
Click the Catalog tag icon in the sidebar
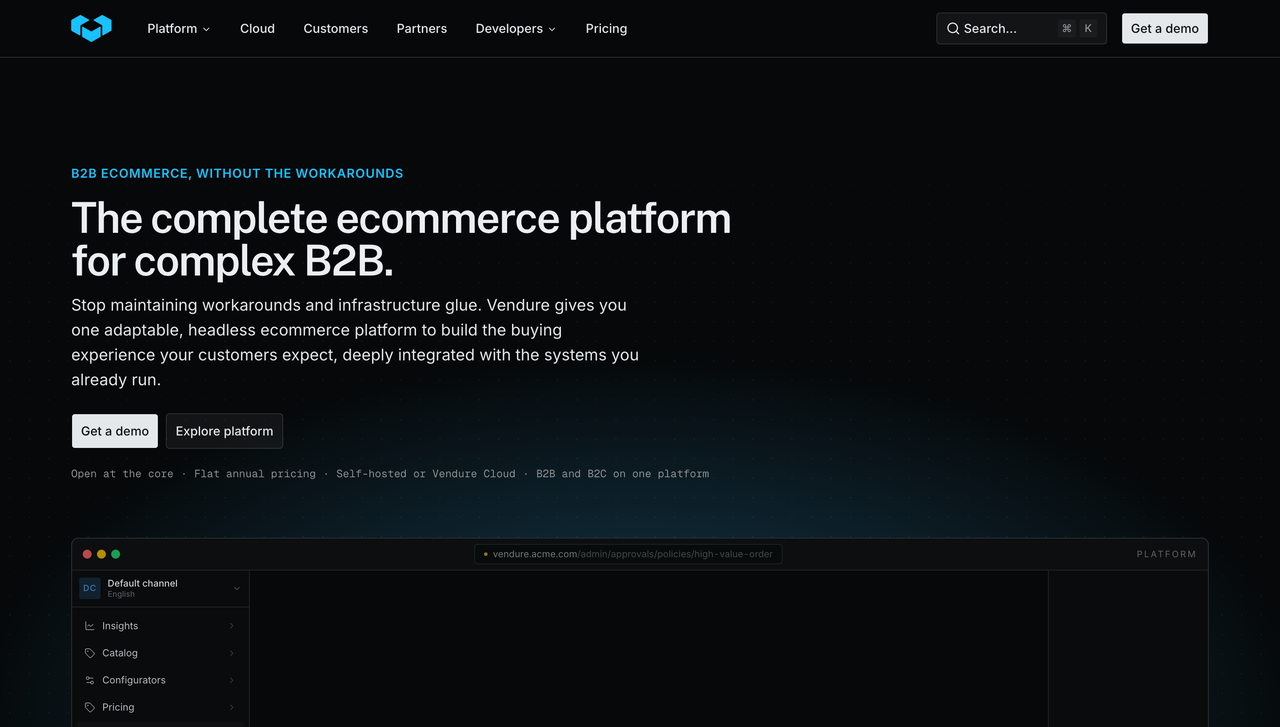[90, 653]
